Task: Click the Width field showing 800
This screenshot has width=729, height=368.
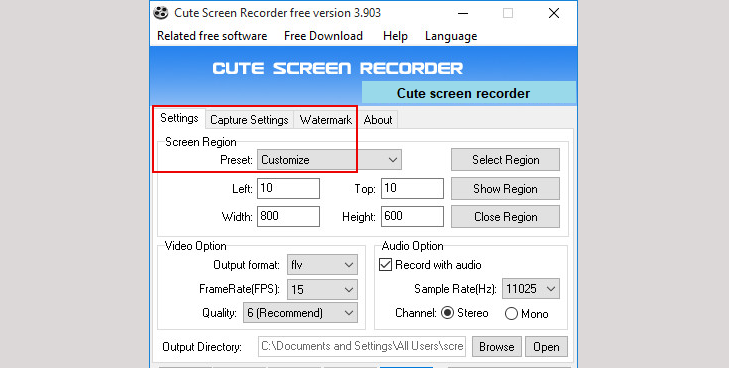Action: 288,216
